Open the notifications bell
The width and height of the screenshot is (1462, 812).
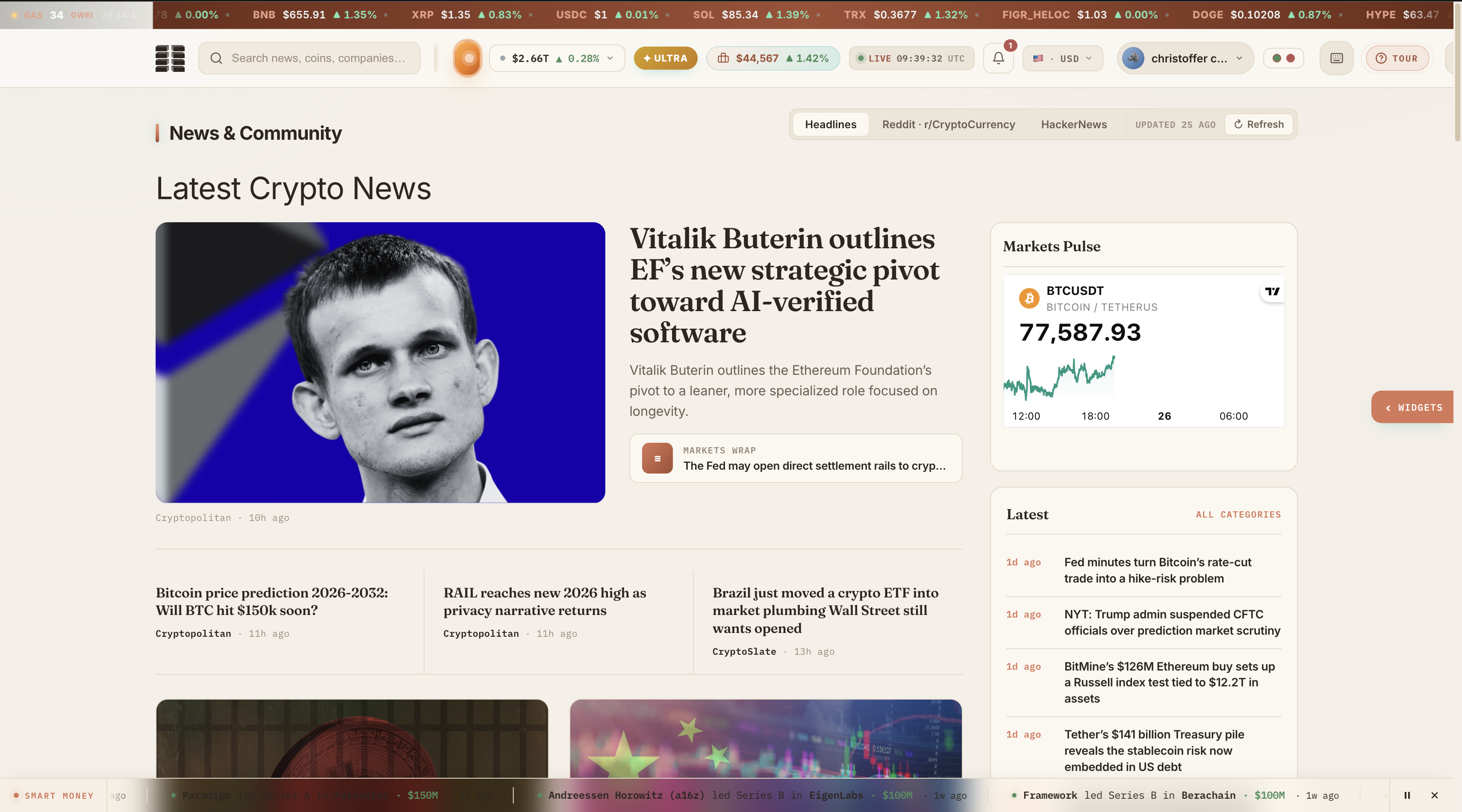(998, 59)
